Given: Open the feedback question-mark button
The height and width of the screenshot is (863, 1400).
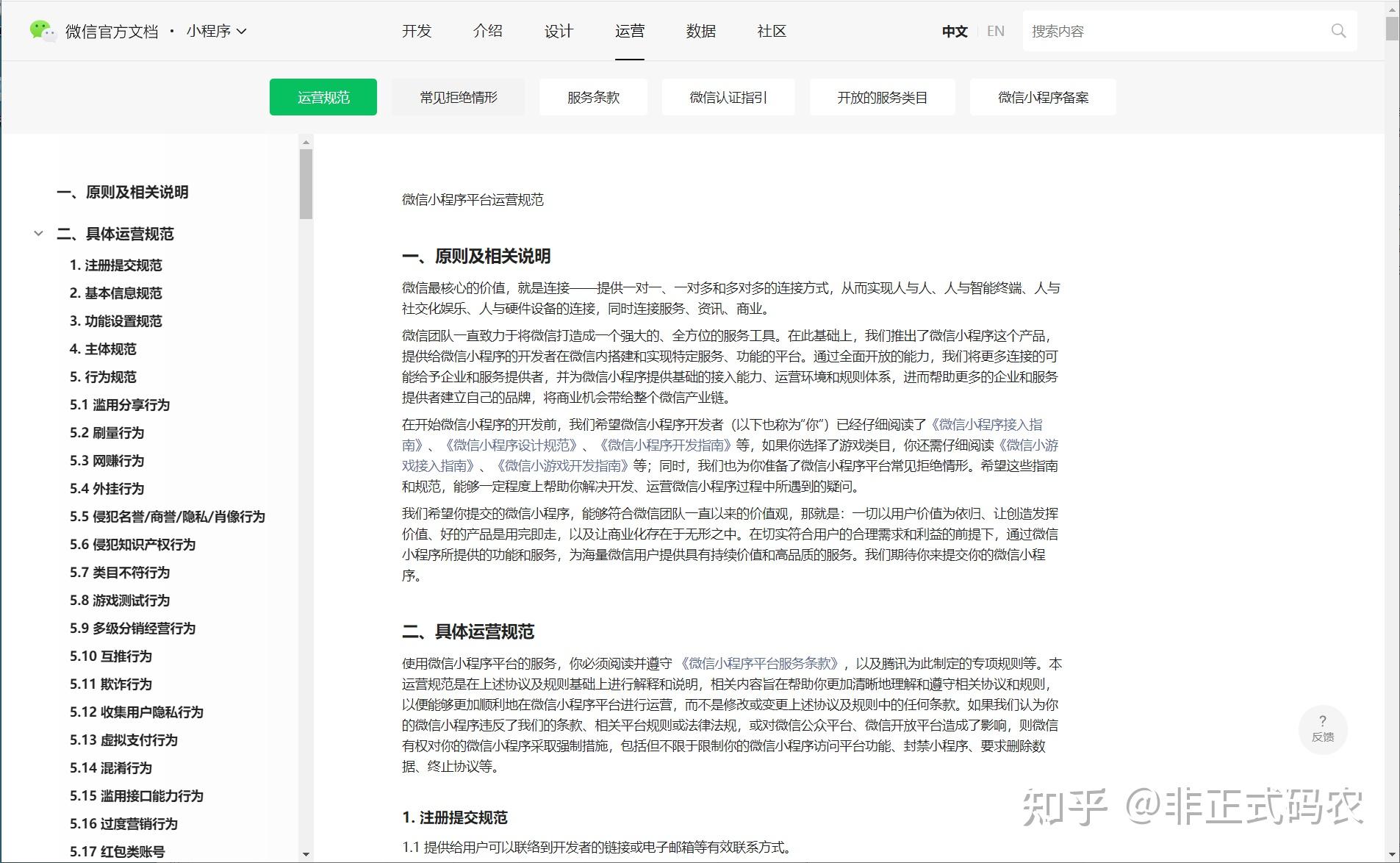Looking at the screenshot, I should (1322, 728).
